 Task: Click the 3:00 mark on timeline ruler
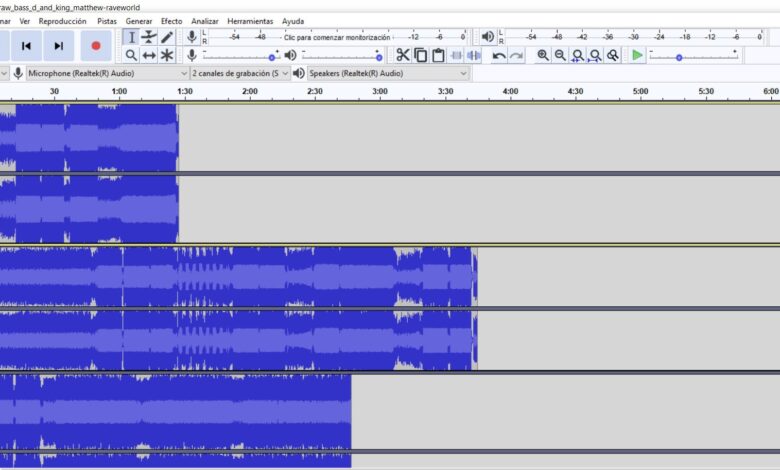[x=380, y=92]
